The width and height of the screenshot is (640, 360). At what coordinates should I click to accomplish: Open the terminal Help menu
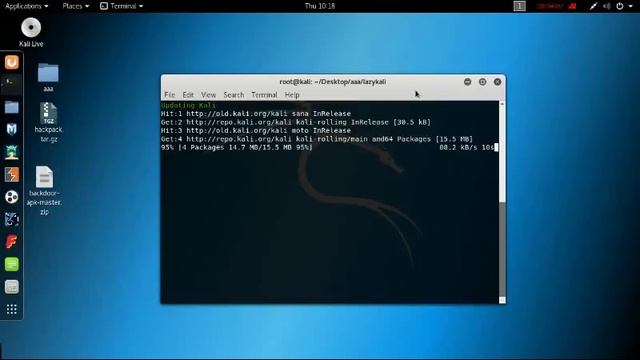point(292,95)
